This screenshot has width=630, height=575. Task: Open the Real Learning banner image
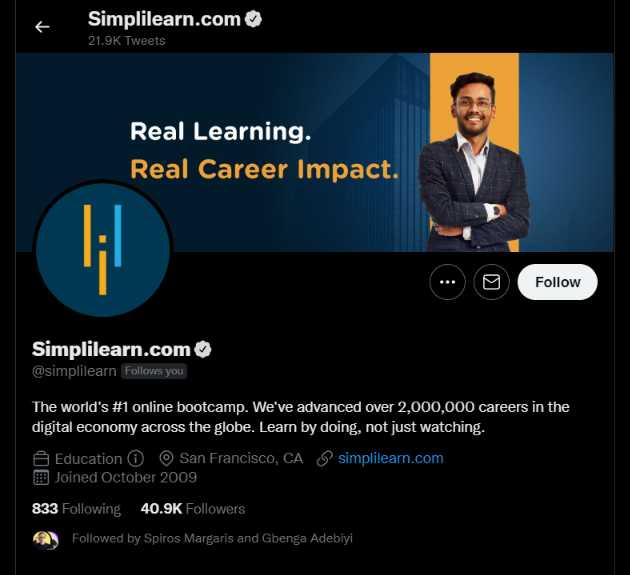(315, 152)
